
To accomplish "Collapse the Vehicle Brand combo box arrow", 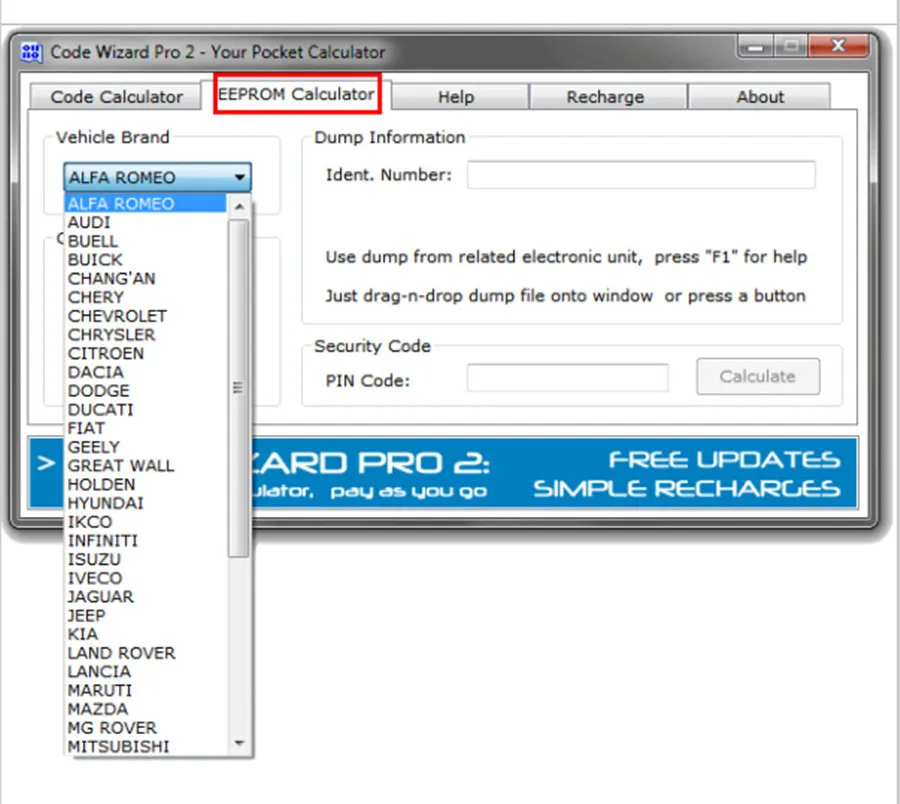I will 240,177.
